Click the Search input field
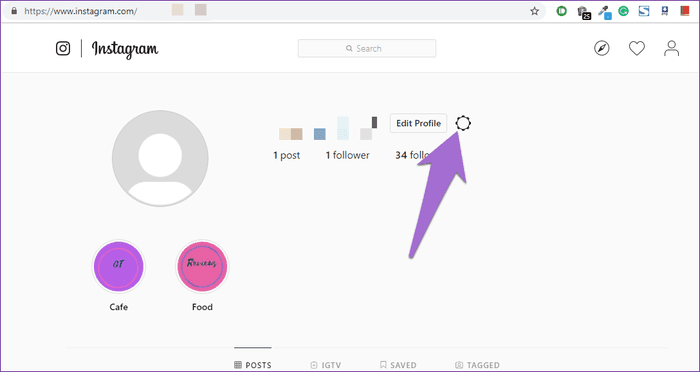Screen dimensions: 700x372 coord(367,48)
